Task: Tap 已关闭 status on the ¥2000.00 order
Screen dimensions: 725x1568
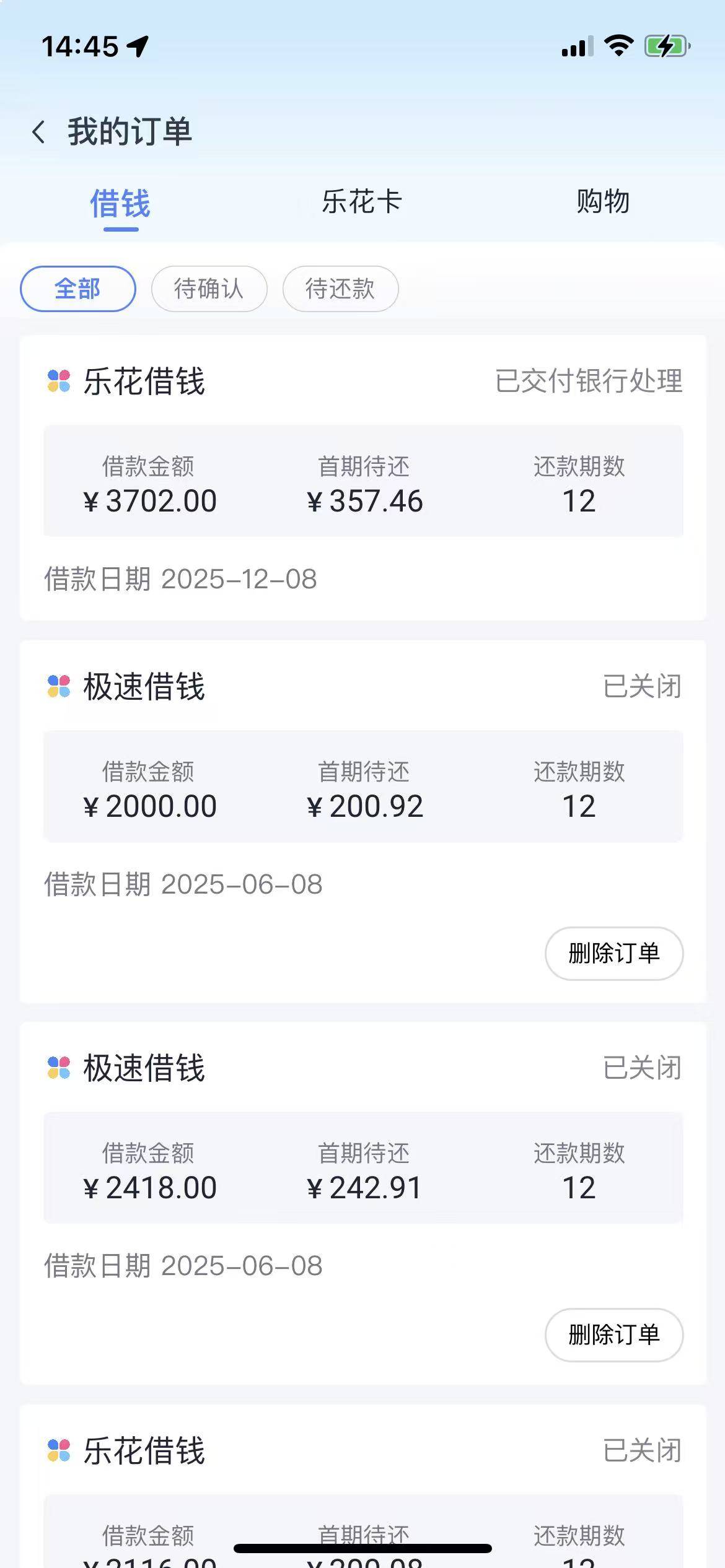Action: (x=642, y=686)
